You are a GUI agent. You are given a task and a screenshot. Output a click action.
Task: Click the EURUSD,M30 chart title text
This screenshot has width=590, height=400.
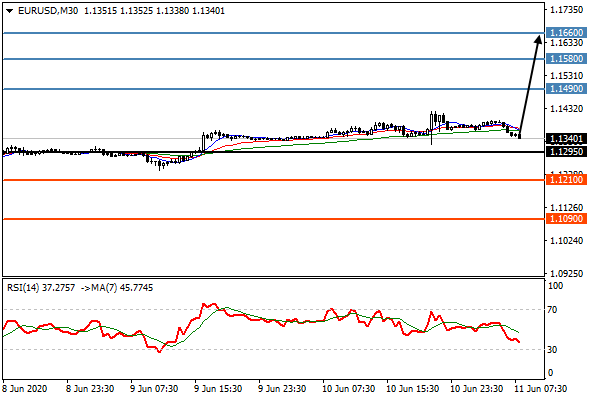pos(48,11)
